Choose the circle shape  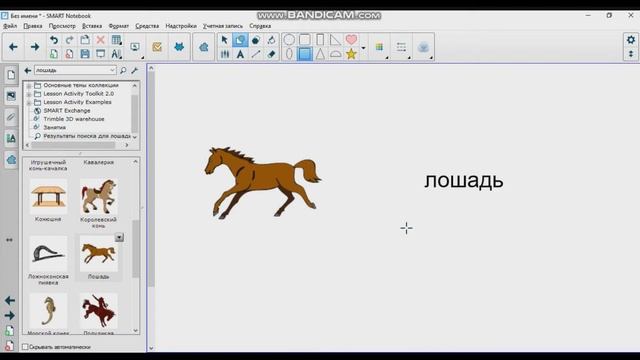pyautogui.click(x=289, y=40)
